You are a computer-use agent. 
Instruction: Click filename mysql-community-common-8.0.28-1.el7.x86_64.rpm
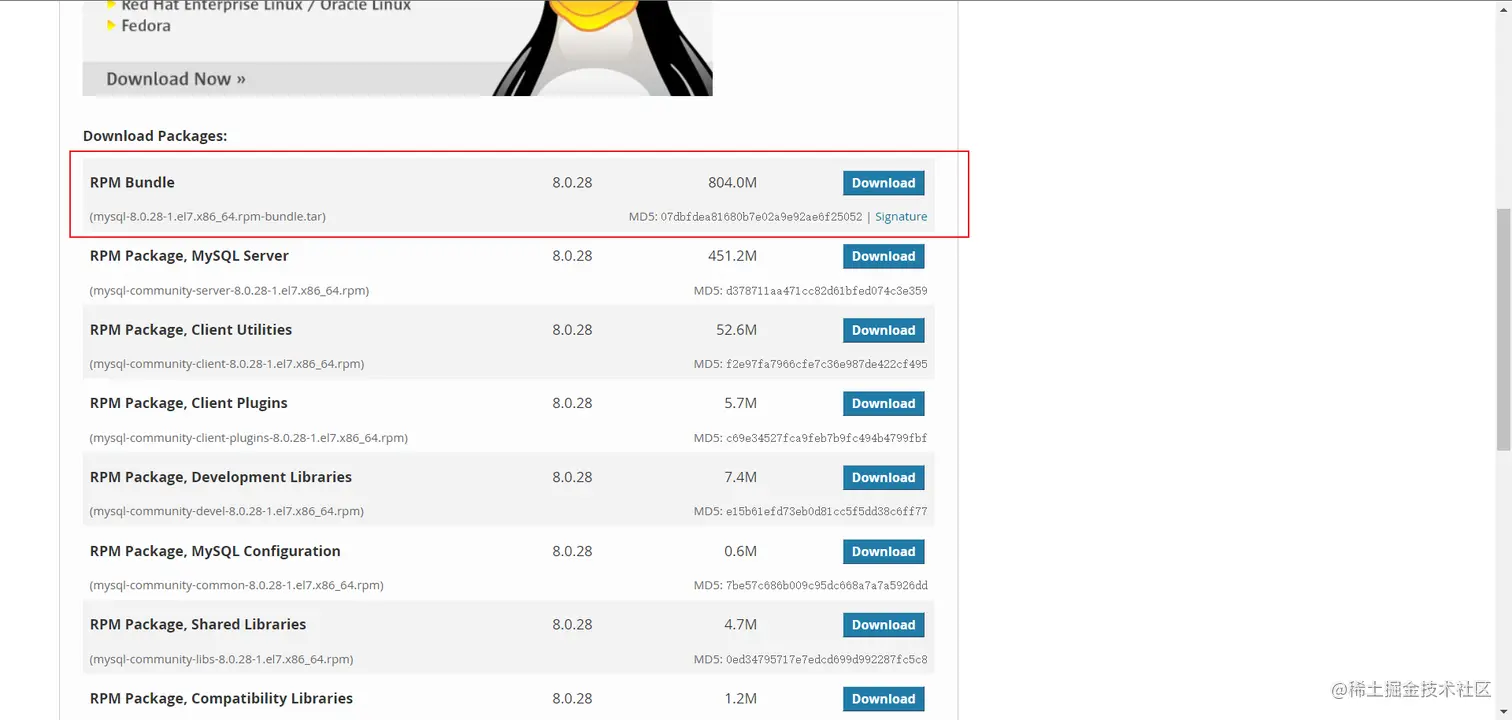[236, 585]
